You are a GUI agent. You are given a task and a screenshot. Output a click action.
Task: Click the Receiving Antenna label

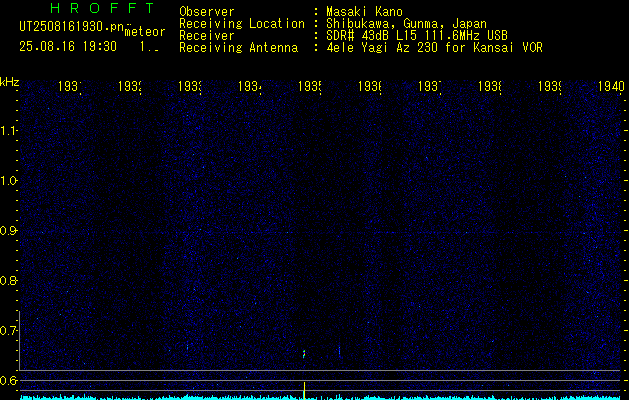point(238,48)
